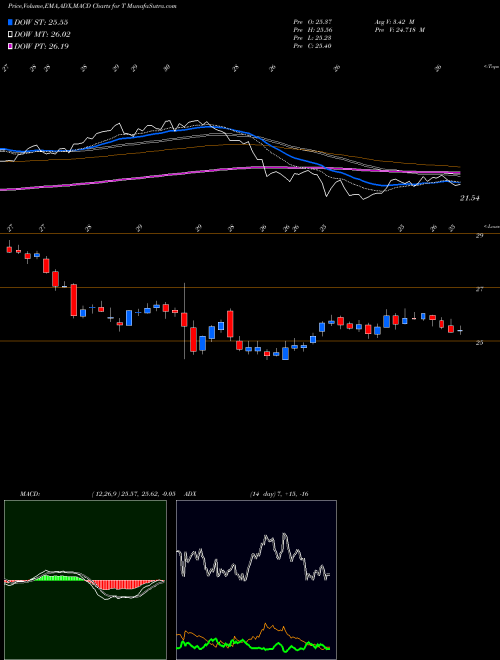
Task: Select the Pre V: 24.718 M value
Action: tap(400, 30)
